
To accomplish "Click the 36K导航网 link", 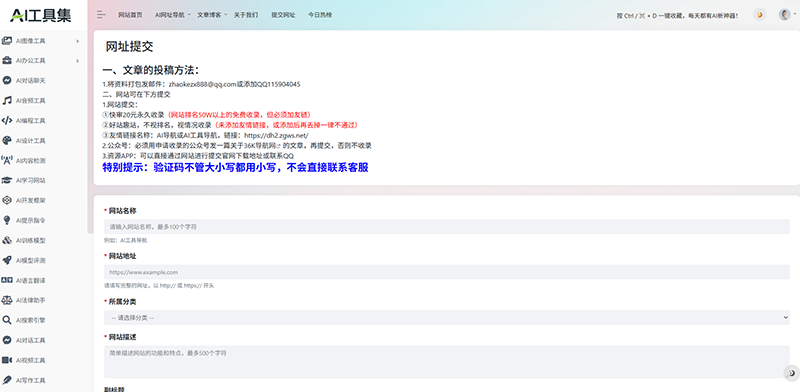I will (262, 145).
